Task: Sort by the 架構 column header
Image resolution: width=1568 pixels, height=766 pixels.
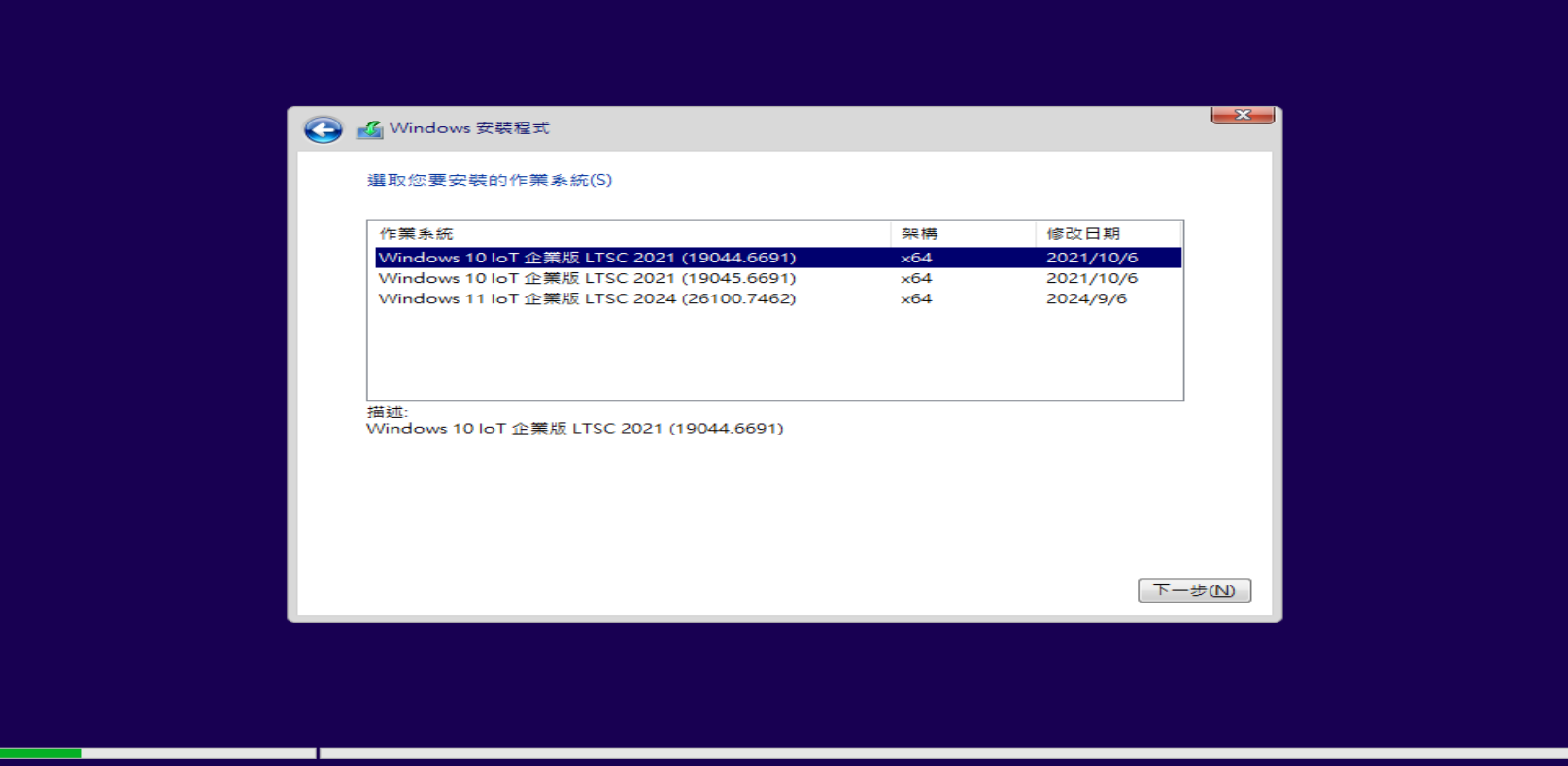Action: click(919, 234)
